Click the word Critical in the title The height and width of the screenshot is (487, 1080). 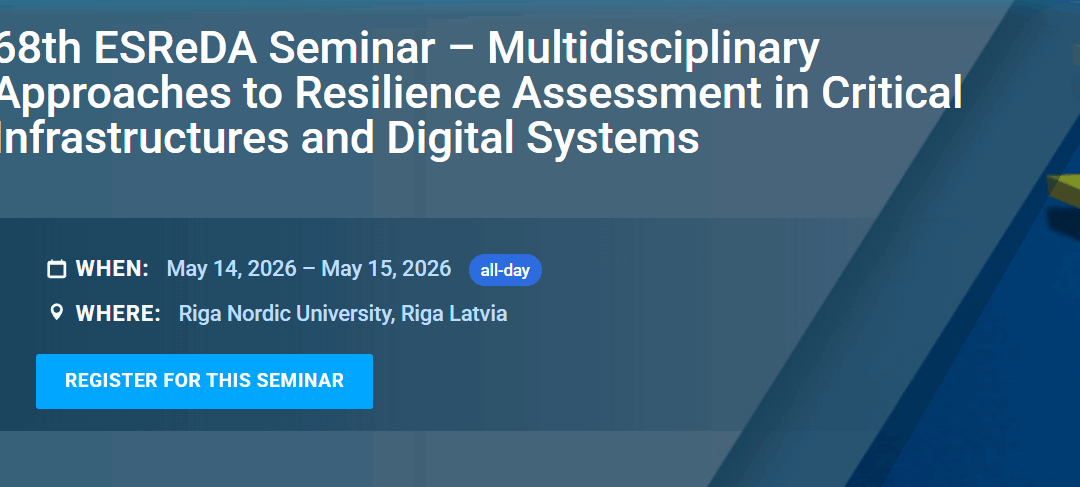tap(891, 93)
